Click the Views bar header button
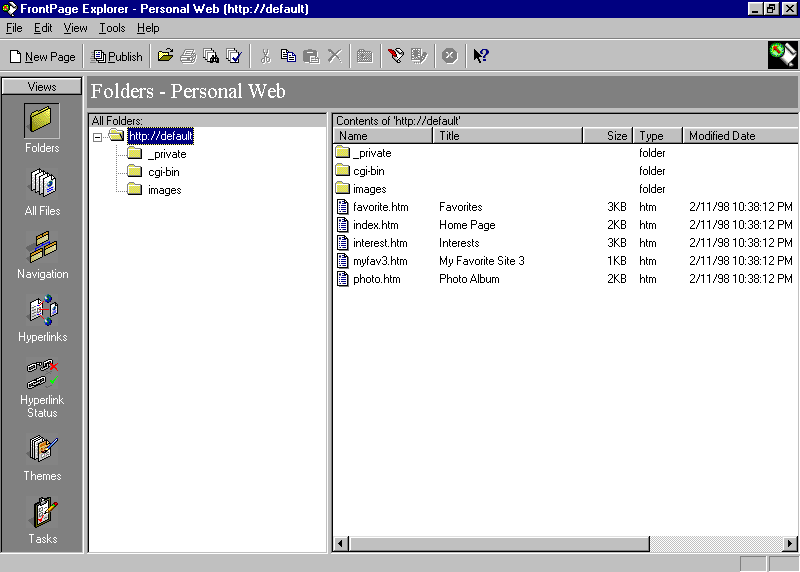This screenshot has height=572, width=800. 42,86
